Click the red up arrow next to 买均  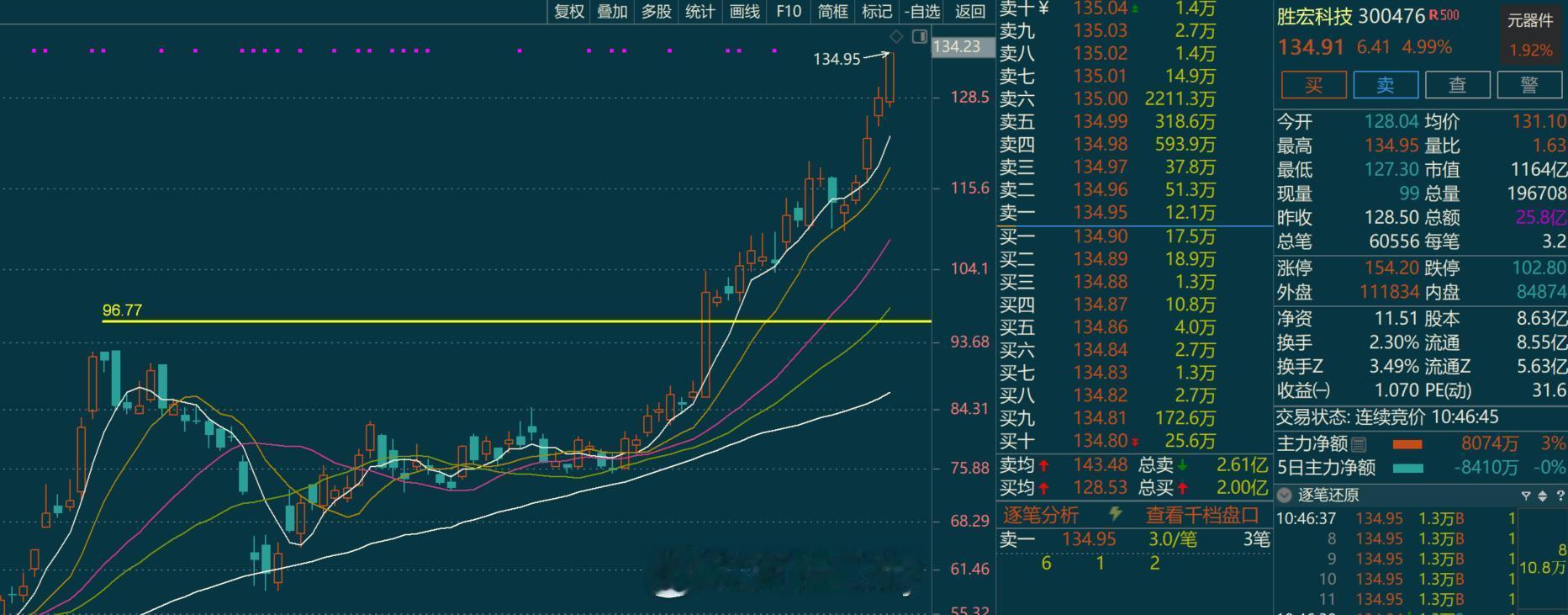1043,488
